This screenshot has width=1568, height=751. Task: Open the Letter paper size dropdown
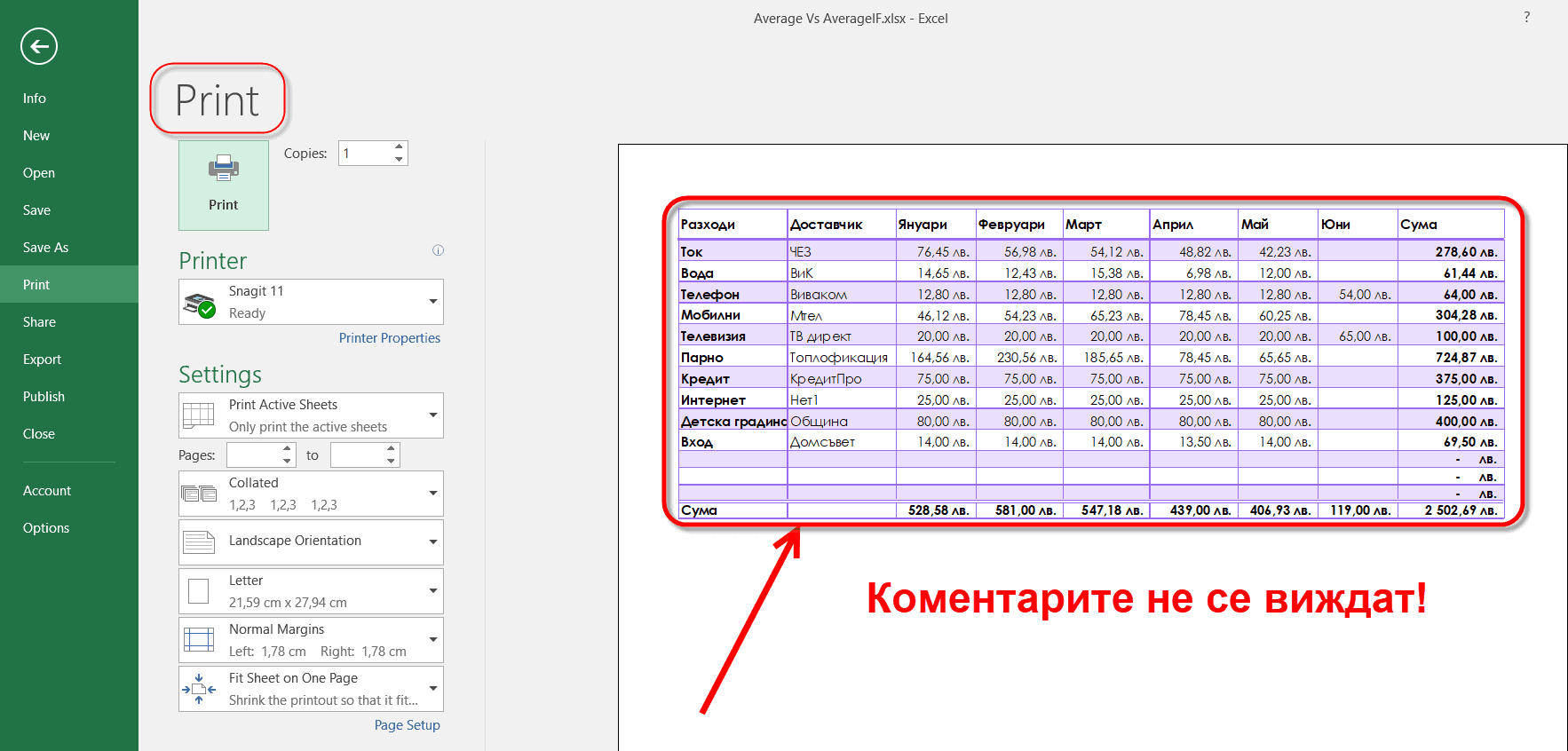[x=433, y=591]
